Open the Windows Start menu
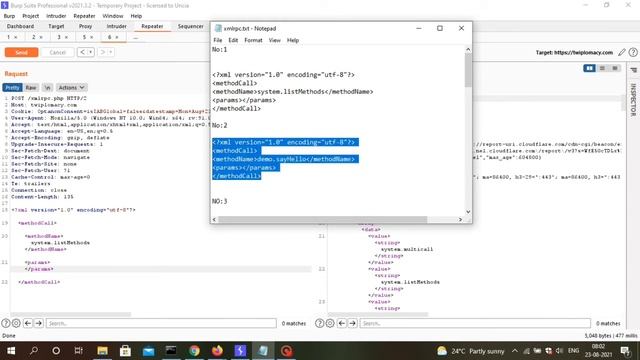 click(x=11, y=351)
